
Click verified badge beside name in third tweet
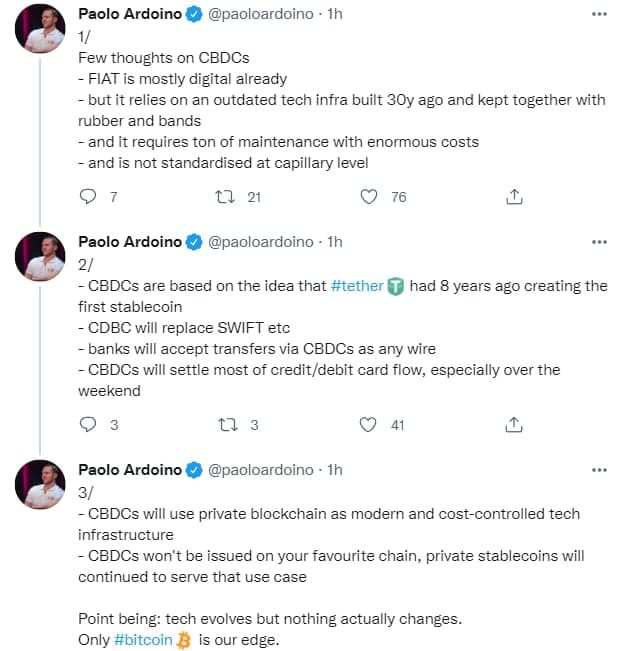click(x=194, y=470)
